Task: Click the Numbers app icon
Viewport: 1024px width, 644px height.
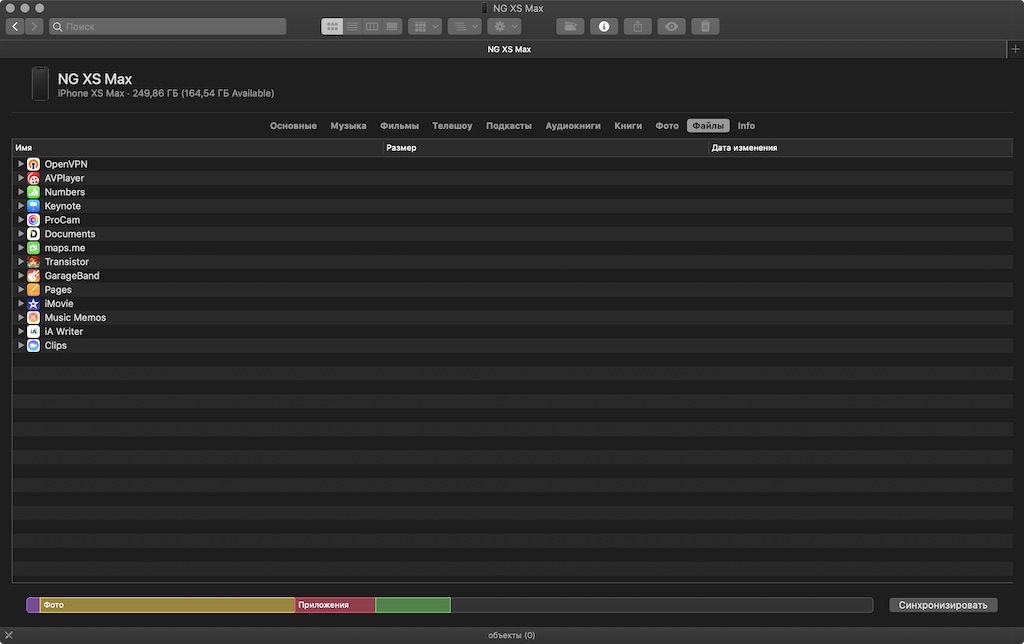Action: [x=33, y=192]
